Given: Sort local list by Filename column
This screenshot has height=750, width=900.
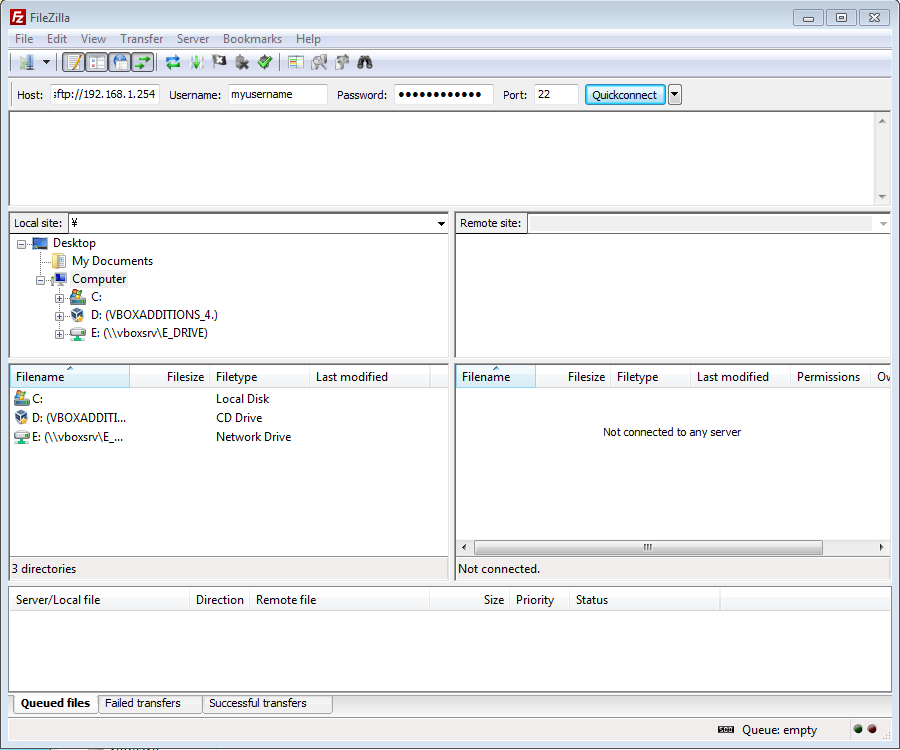Looking at the screenshot, I should tap(70, 376).
